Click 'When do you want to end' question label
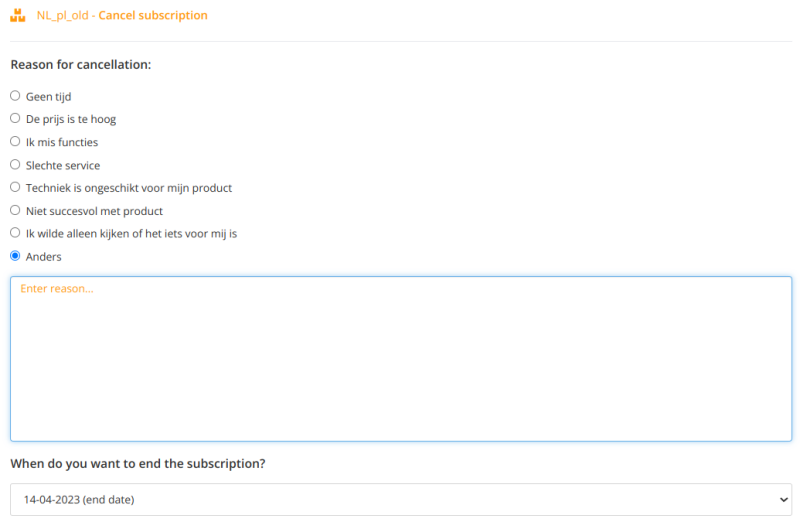Viewport: 800px width, 522px height. (138, 464)
